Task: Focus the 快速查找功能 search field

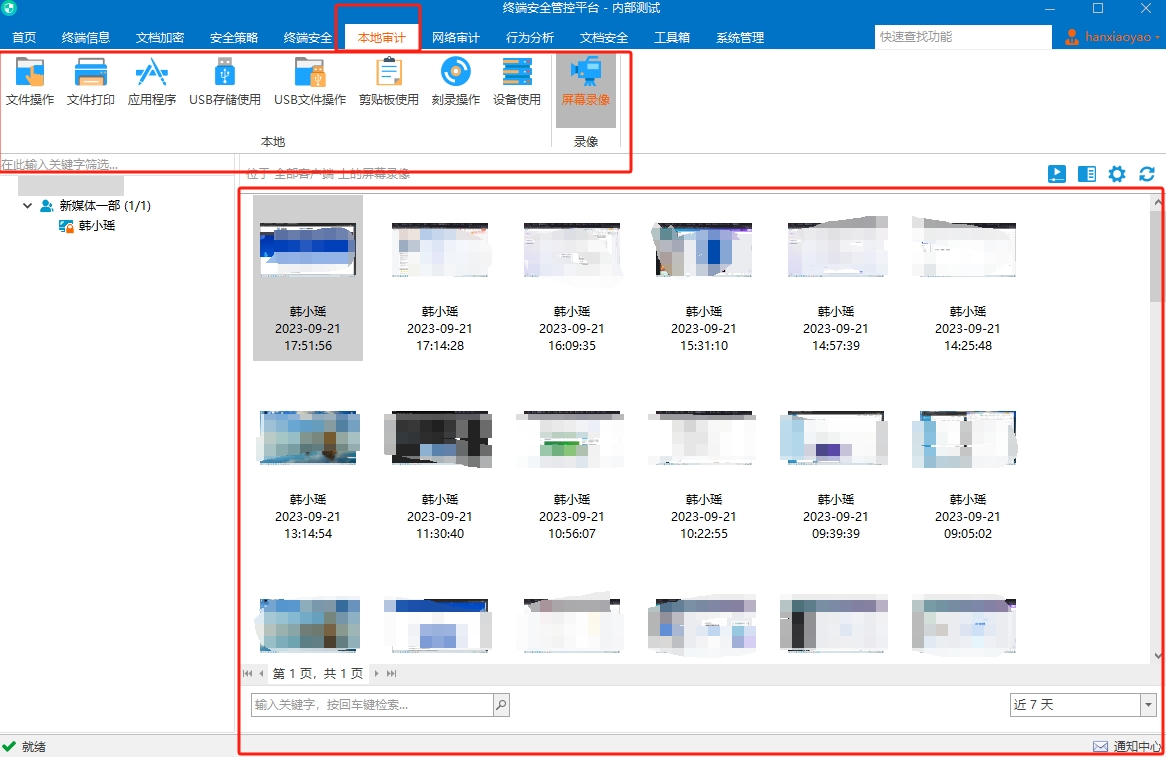Action: (x=963, y=36)
